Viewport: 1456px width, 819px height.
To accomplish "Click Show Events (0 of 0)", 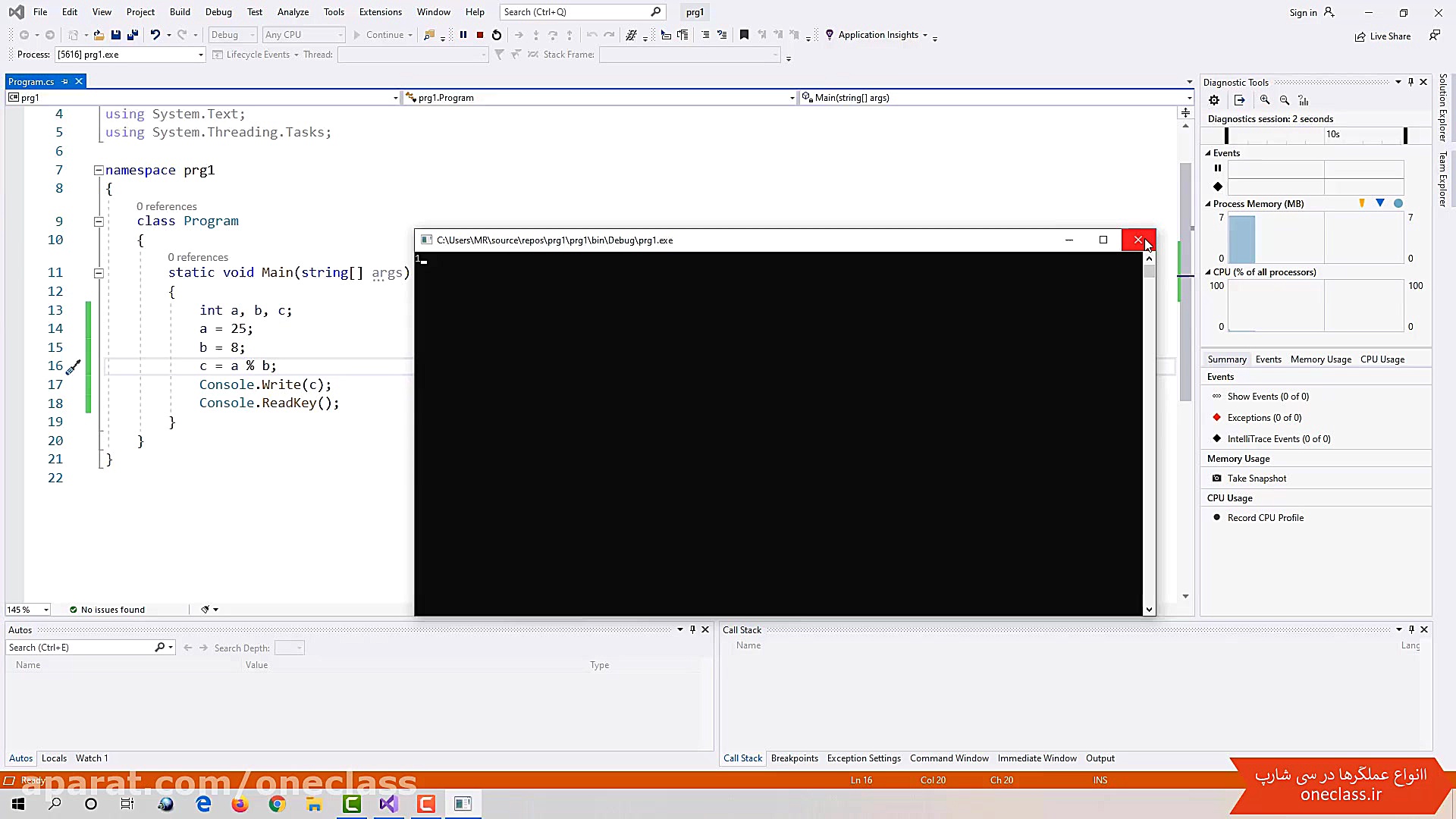I will [1268, 397].
